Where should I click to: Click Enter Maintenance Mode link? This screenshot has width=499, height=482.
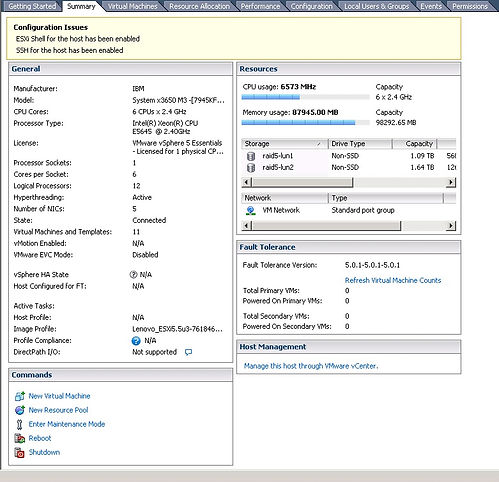click(x=67, y=424)
